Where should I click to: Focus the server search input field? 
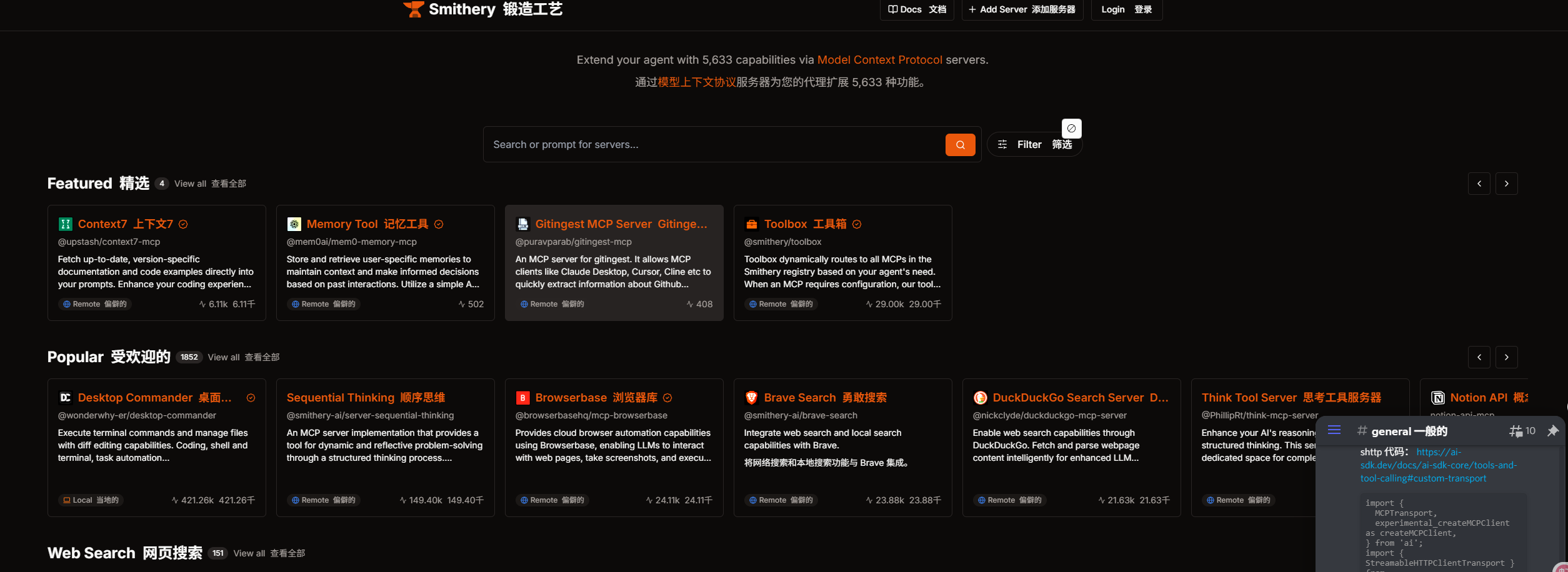(x=716, y=144)
